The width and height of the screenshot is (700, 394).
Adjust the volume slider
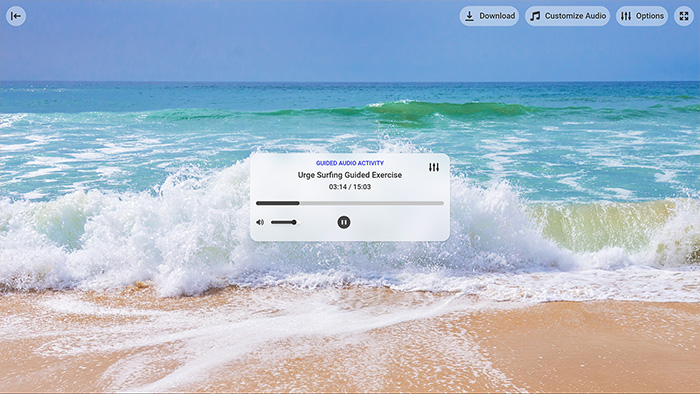point(284,222)
